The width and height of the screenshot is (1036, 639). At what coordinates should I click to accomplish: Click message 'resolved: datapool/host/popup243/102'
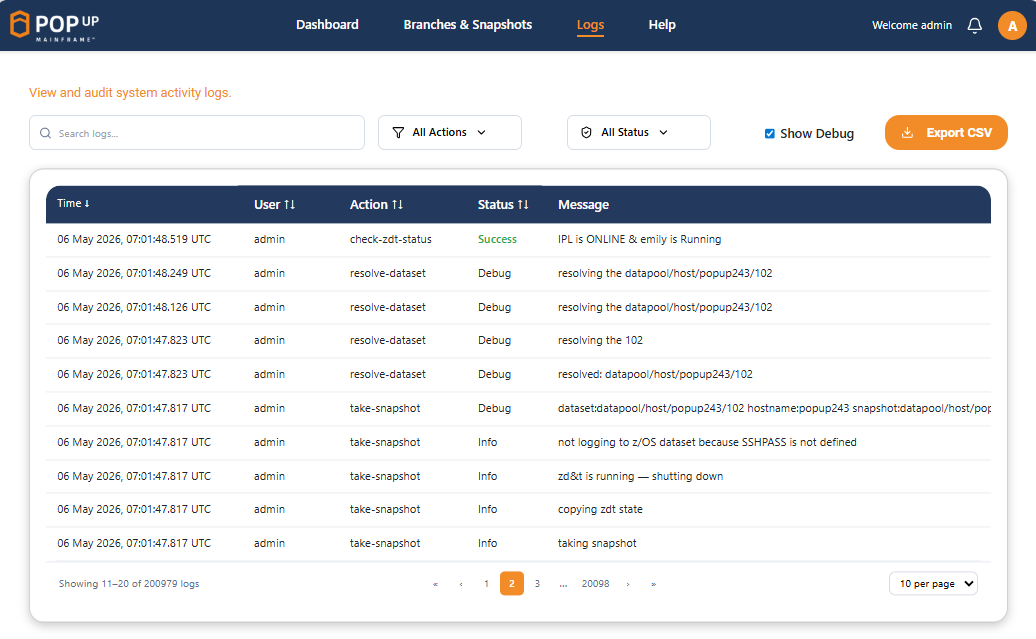click(655, 374)
